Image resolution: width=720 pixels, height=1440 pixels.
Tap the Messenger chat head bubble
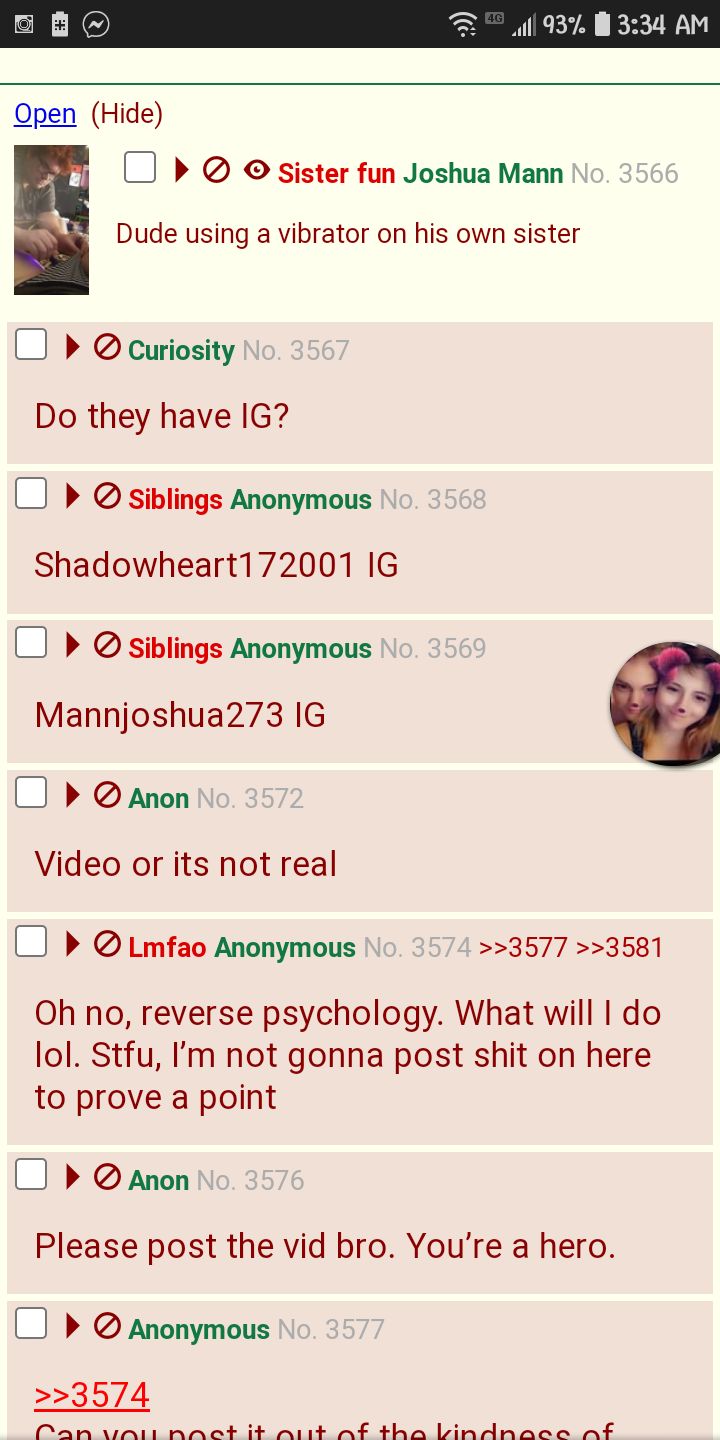click(x=665, y=704)
